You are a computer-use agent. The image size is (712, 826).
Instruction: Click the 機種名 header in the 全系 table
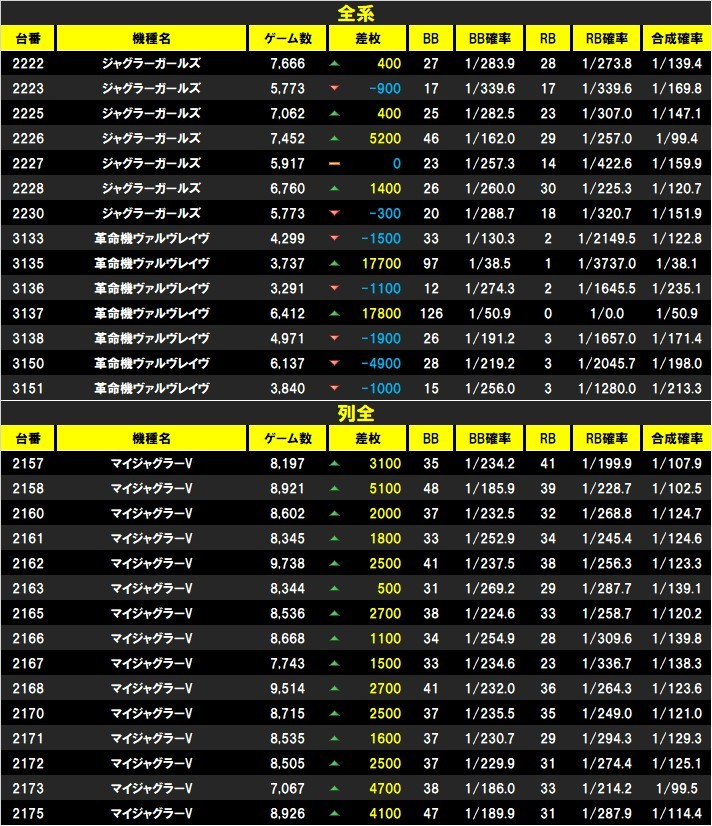tap(151, 38)
